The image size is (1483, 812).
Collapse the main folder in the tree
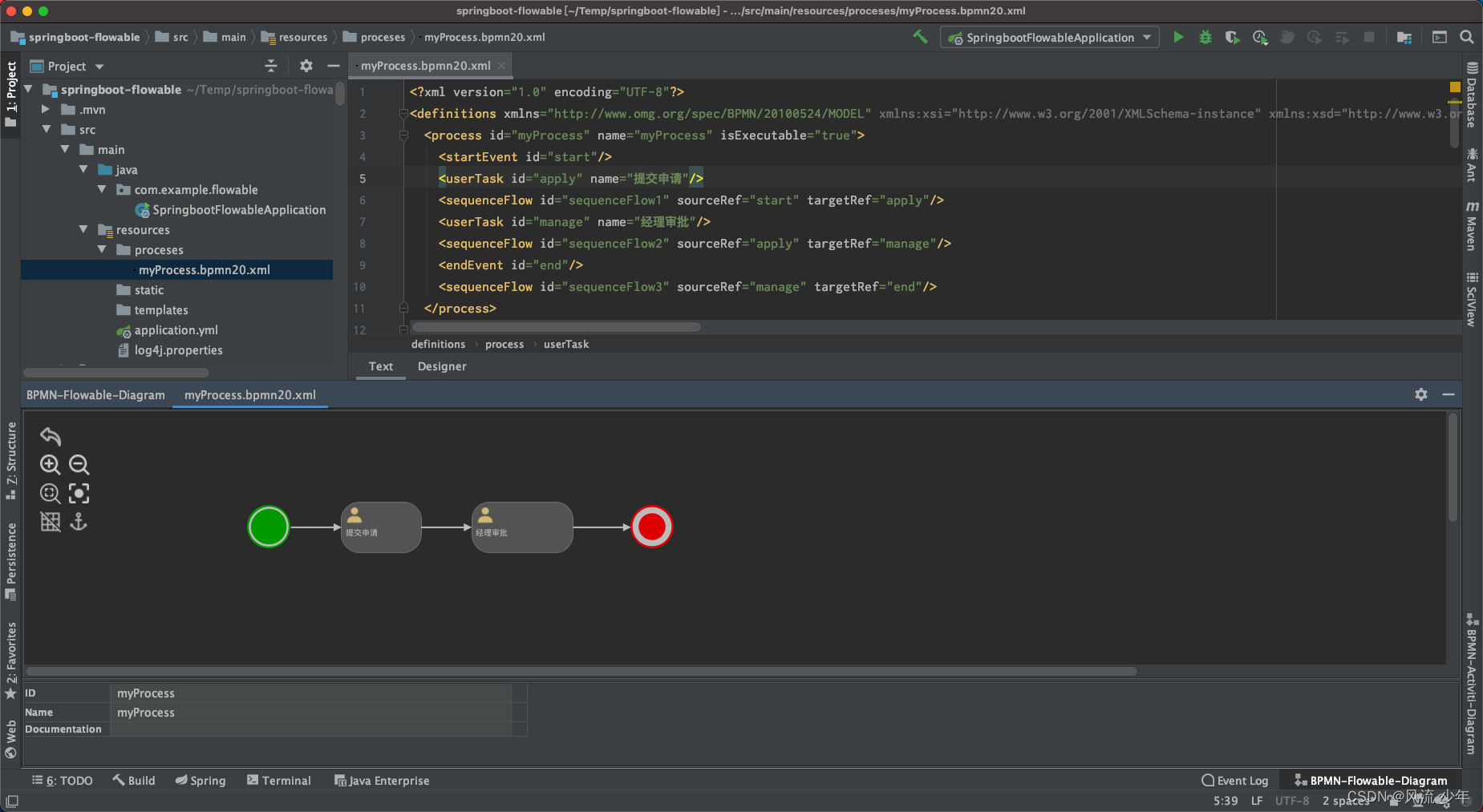coord(65,149)
